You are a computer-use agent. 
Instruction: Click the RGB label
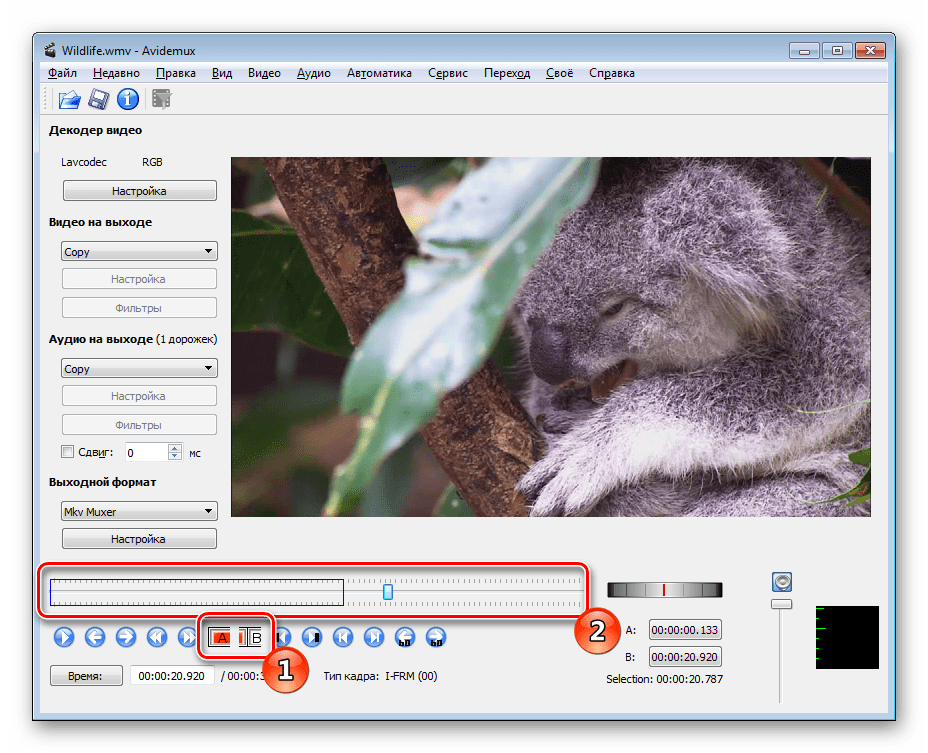click(152, 162)
